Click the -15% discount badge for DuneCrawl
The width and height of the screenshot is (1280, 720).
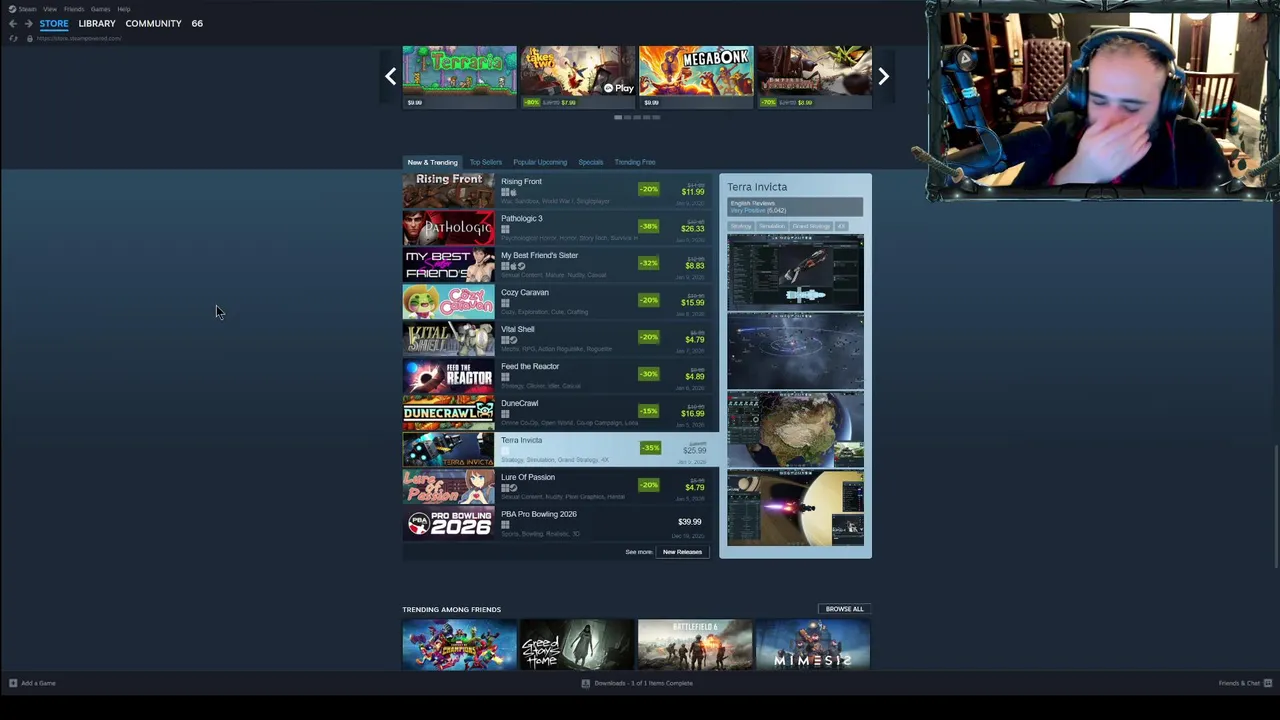coord(649,411)
